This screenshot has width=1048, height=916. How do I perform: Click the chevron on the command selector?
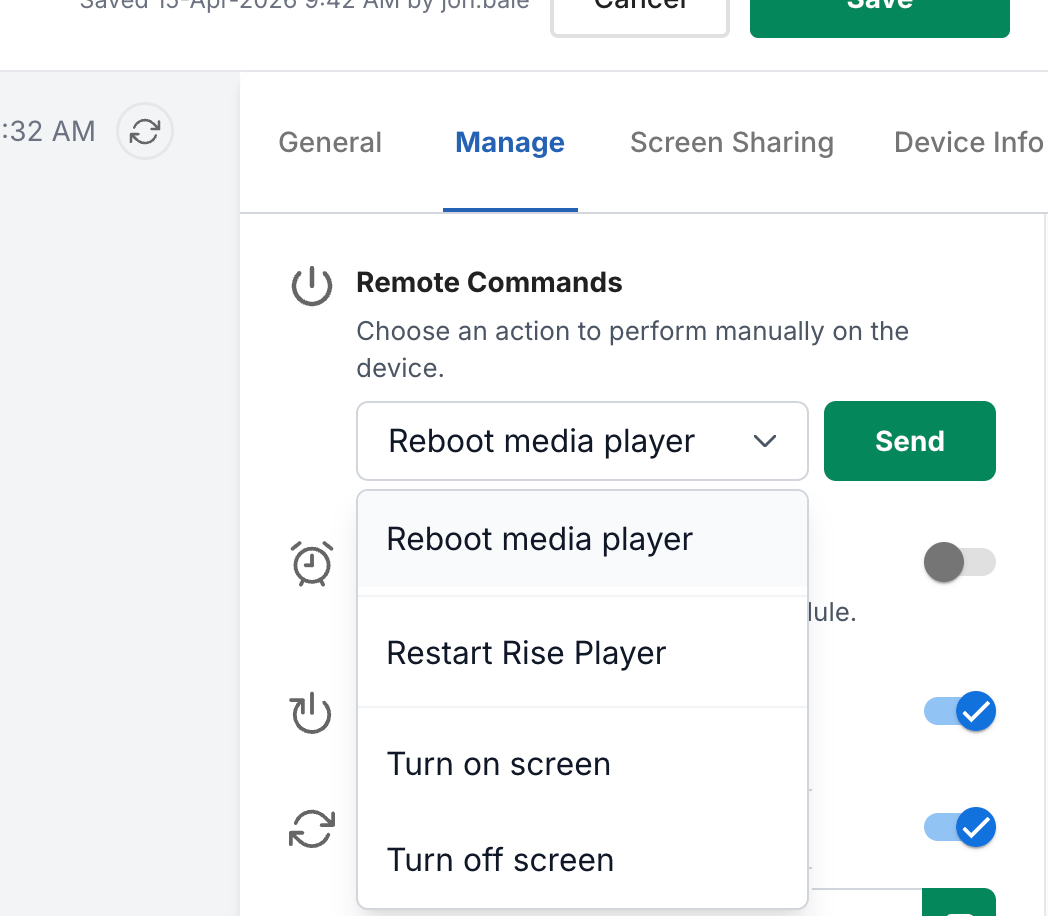click(x=766, y=441)
